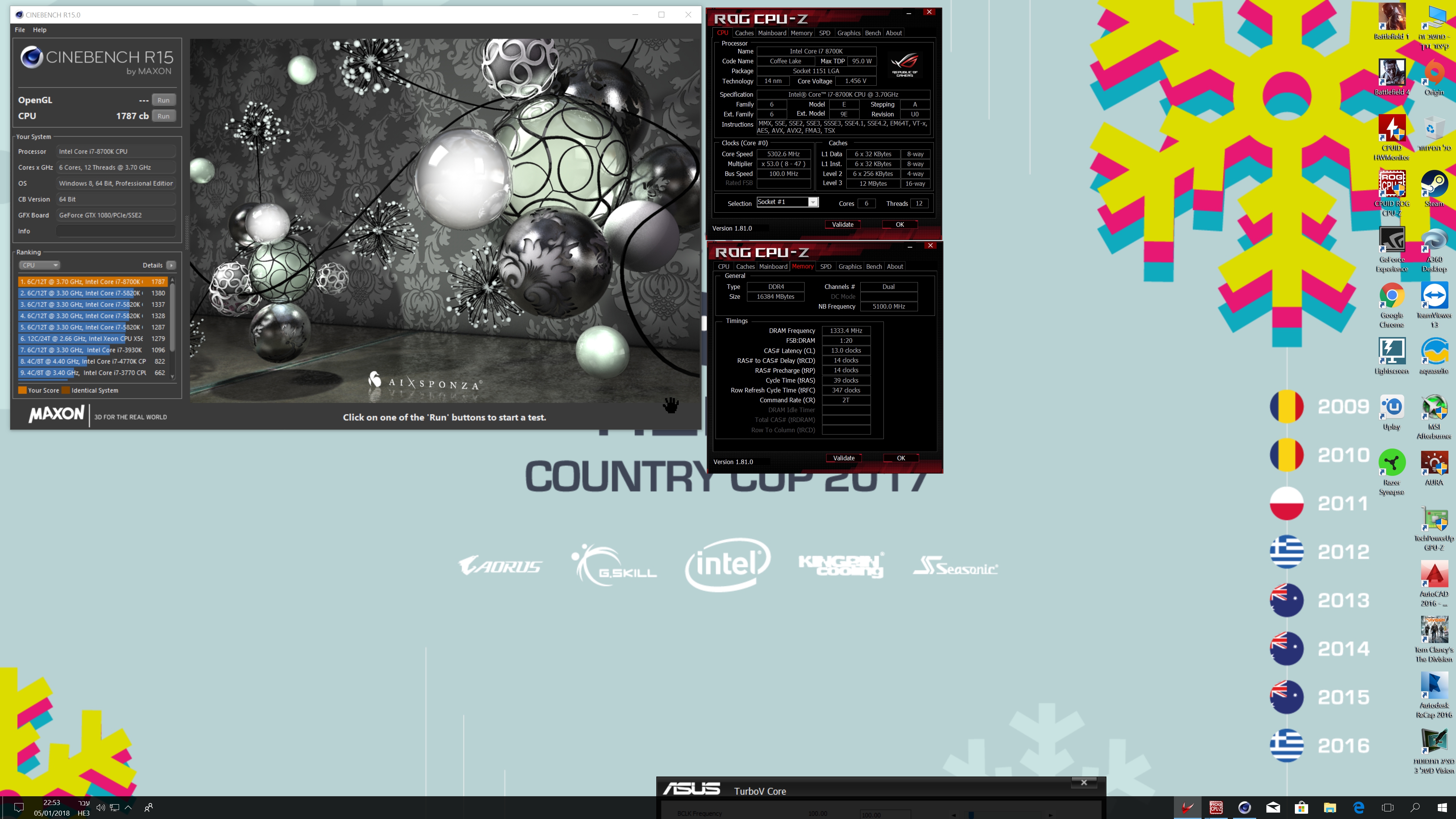Switch to Caches tab in upper CPU-Z
Viewport: 1456px width, 819px height.
(x=744, y=33)
